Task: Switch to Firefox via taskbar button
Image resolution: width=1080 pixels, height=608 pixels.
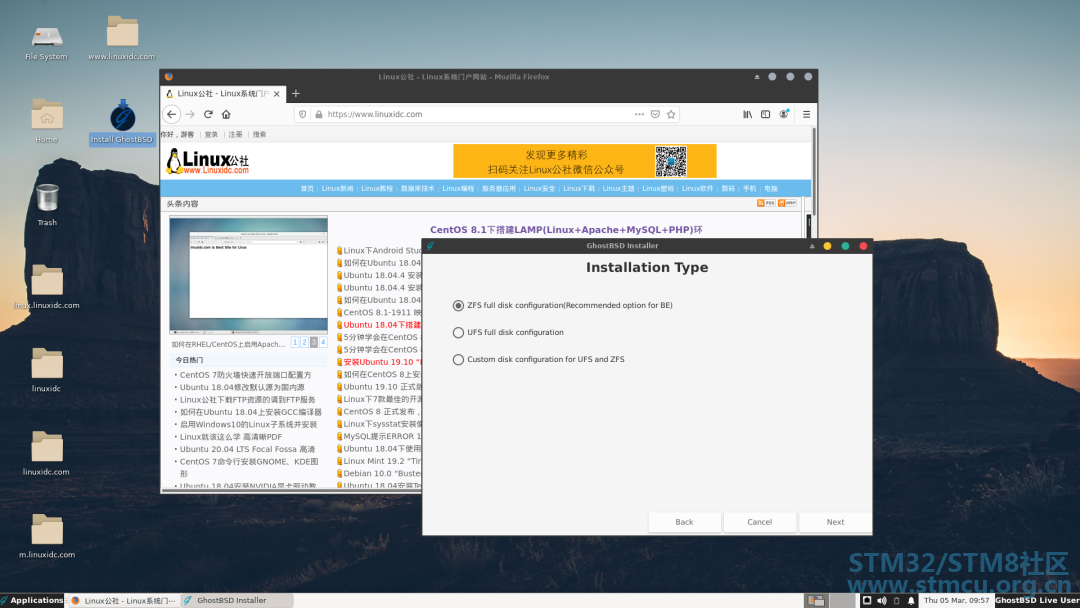Action: (123, 600)
